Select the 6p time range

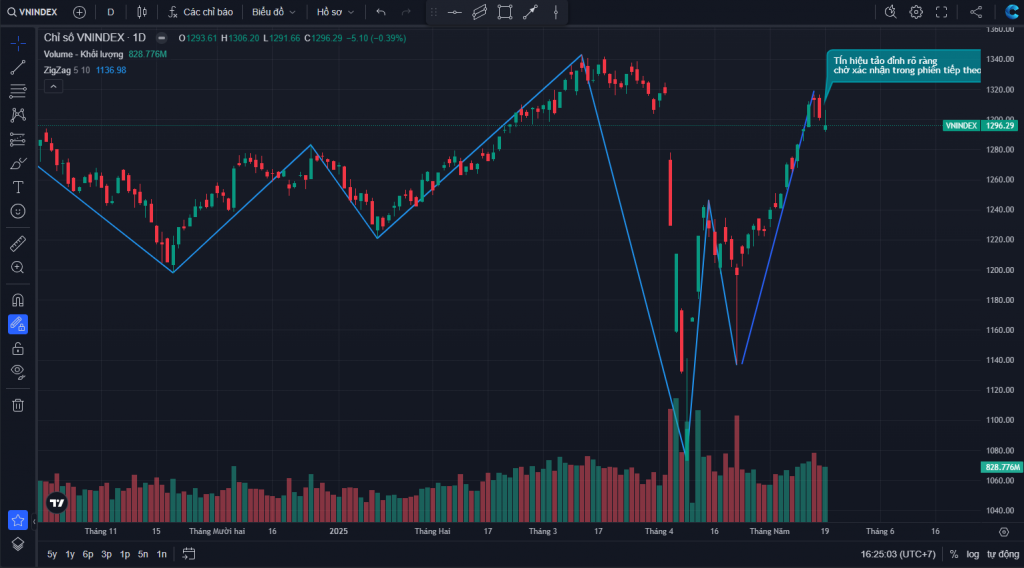(88, 554)
